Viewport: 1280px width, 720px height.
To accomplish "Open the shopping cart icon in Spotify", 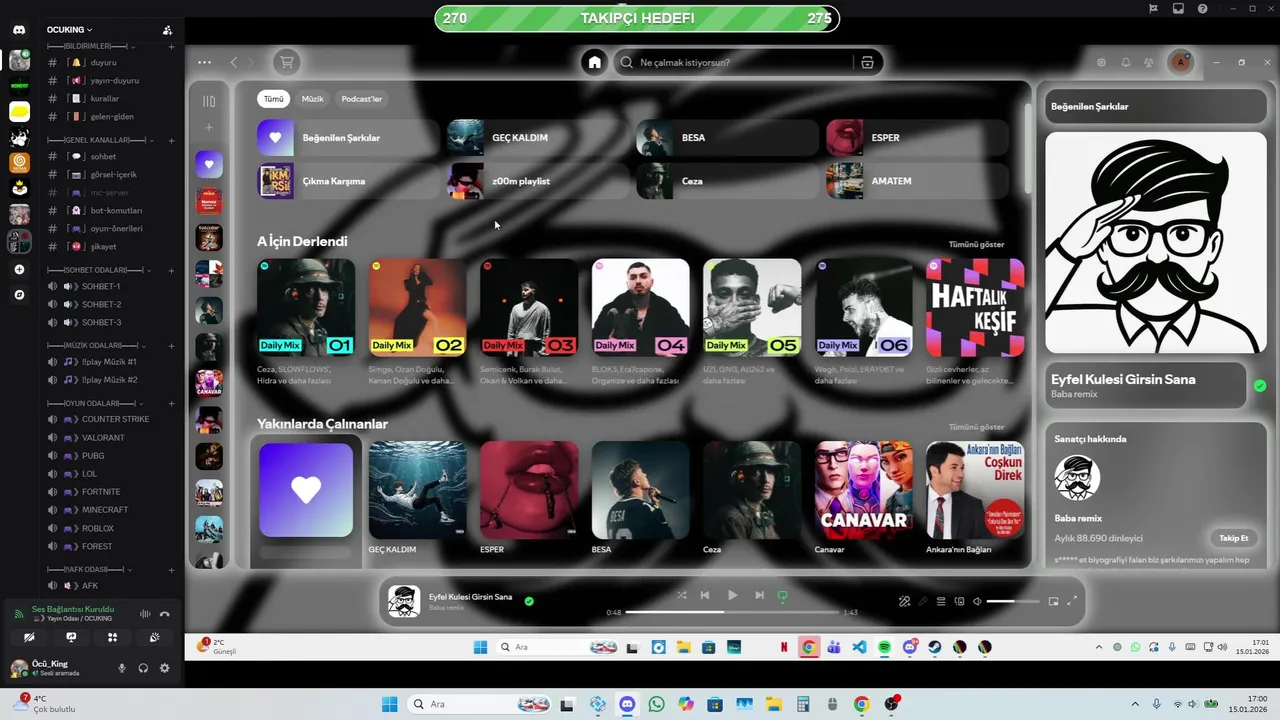I will point(287,62).
